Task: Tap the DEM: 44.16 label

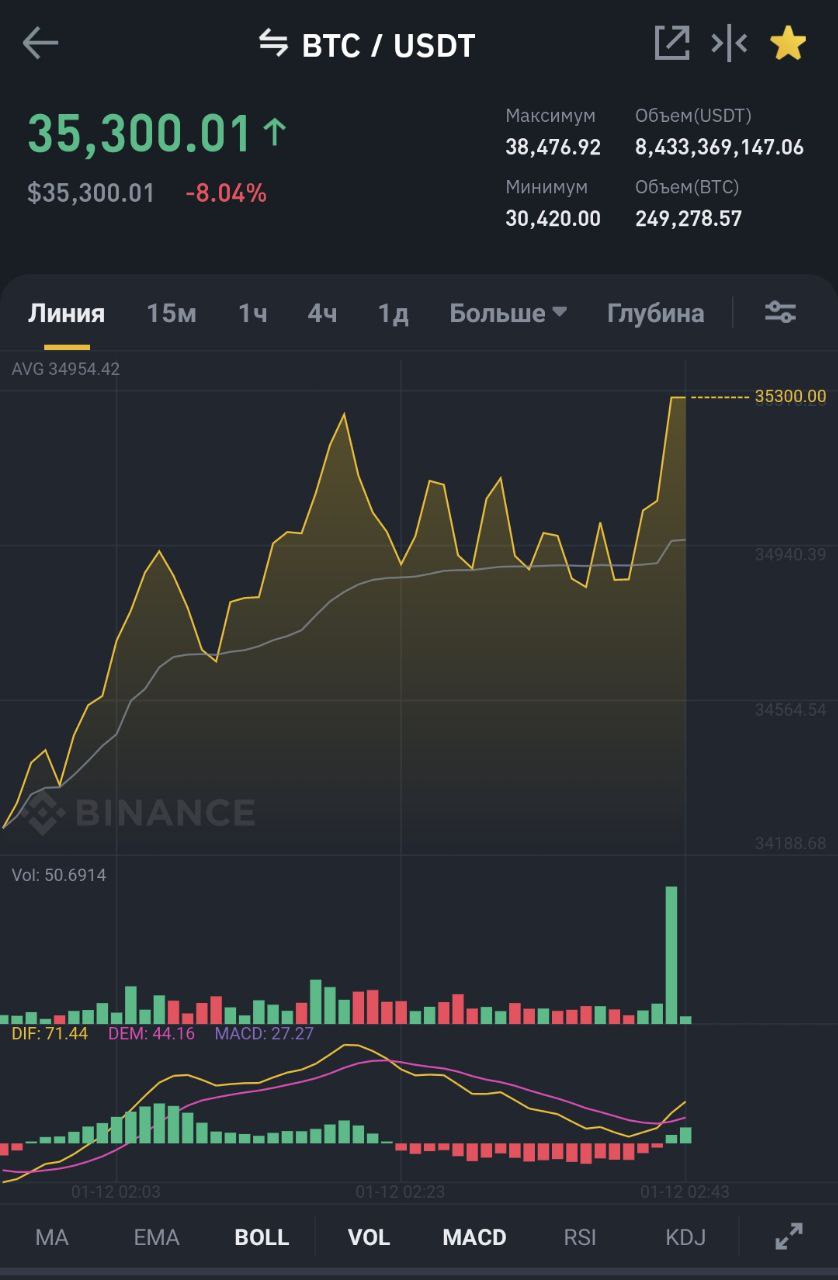Action: (151, 1033)
